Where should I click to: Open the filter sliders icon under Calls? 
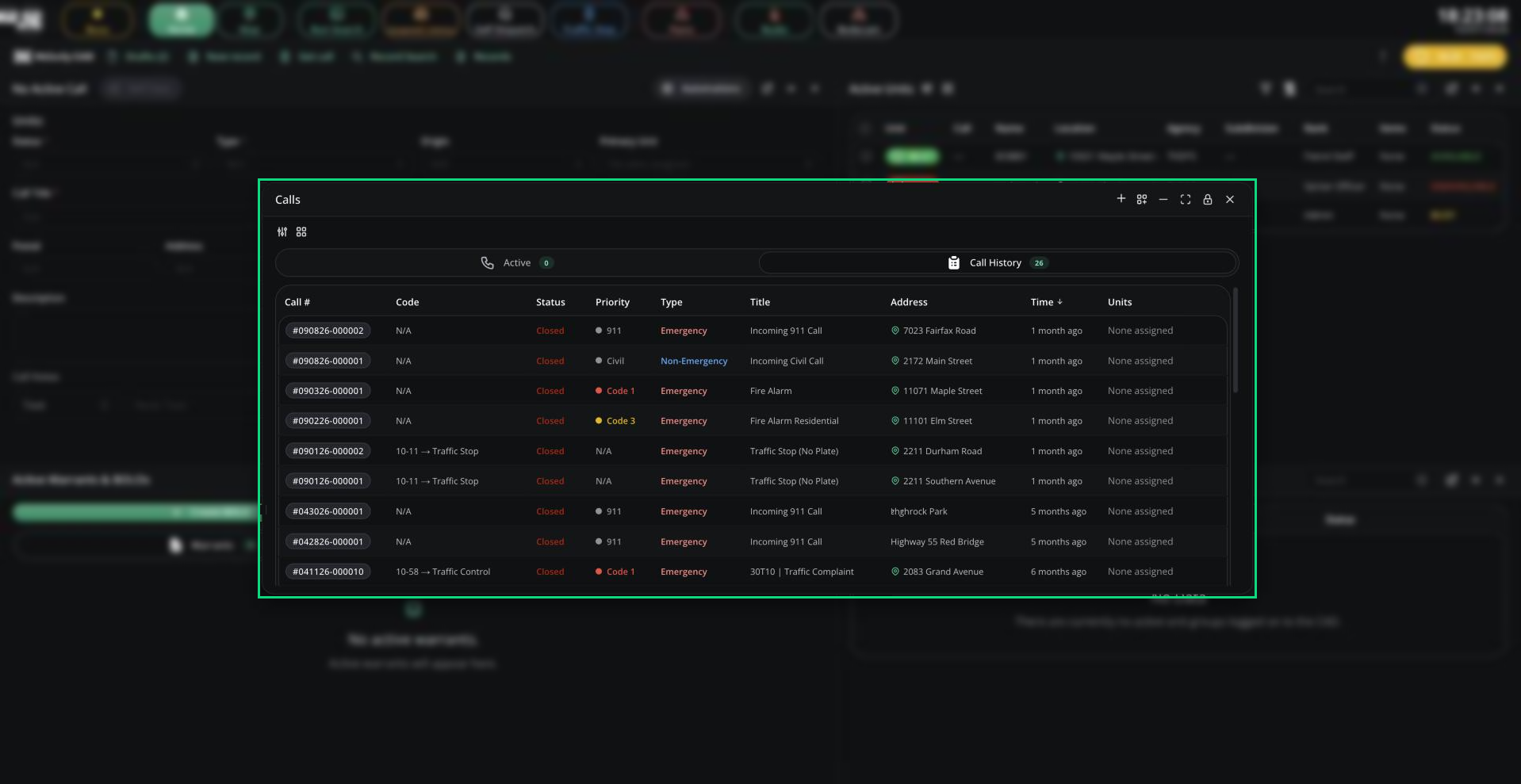coord(282,232)
